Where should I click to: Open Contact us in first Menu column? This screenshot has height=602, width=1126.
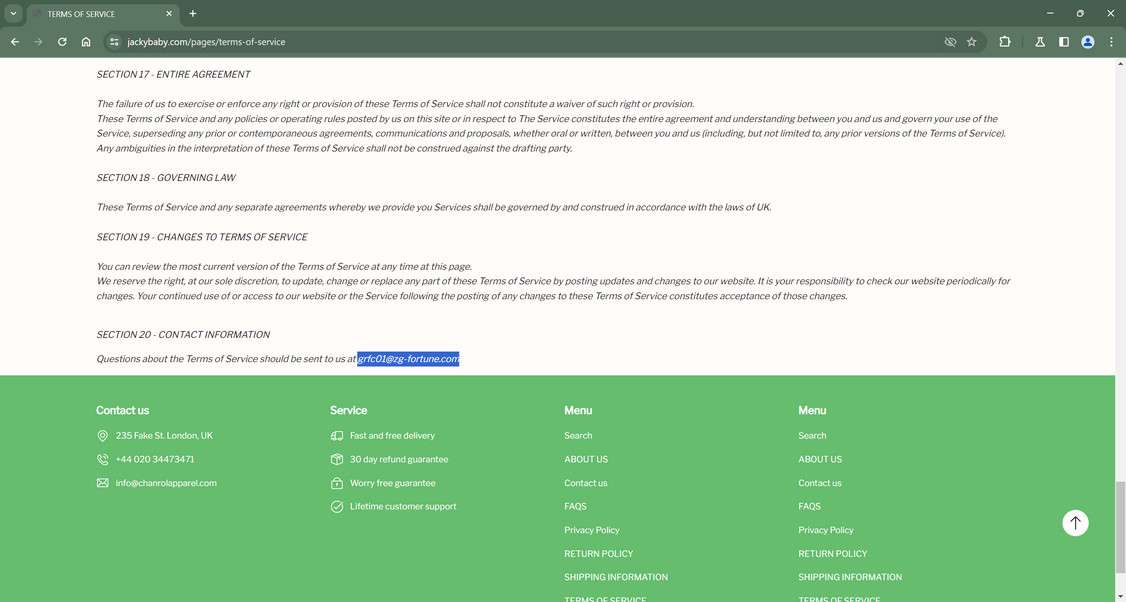(x=586, y=483)
